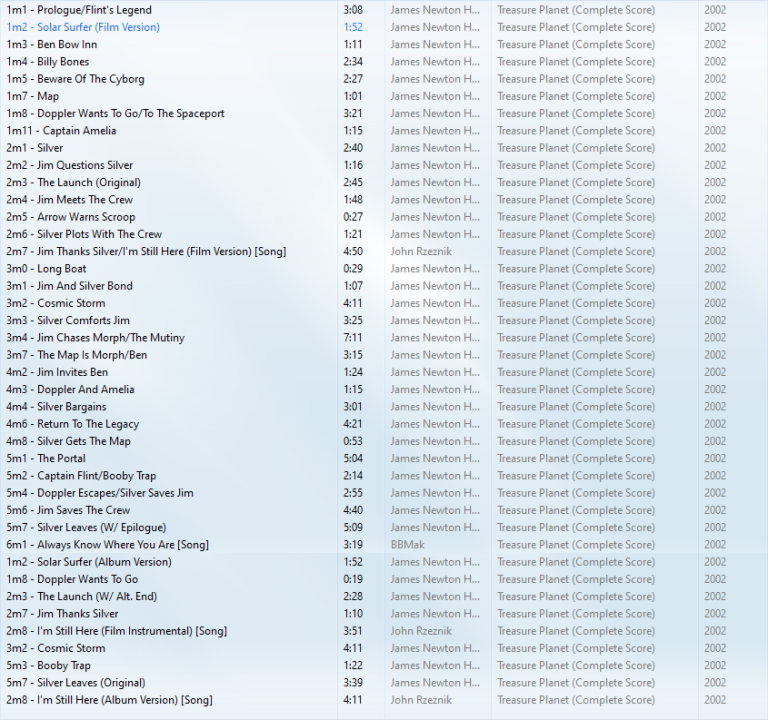
Task: Click the 0:19 track duration
Action: pos(353,579)
